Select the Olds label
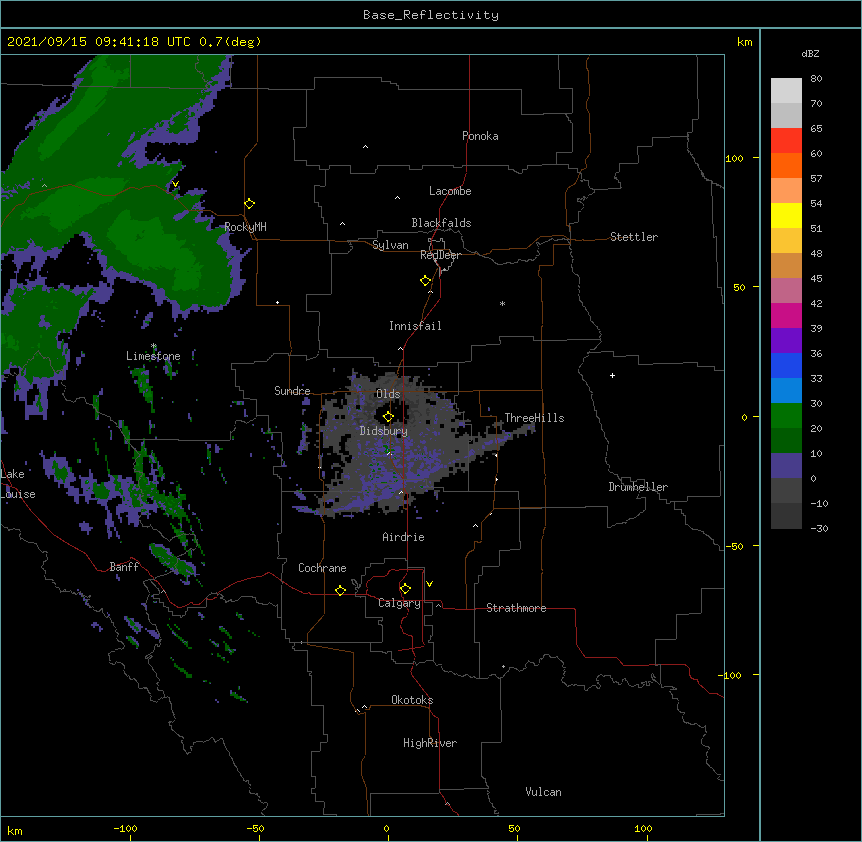Viewport: 862px width, 842px height. [x=388, y=394]
